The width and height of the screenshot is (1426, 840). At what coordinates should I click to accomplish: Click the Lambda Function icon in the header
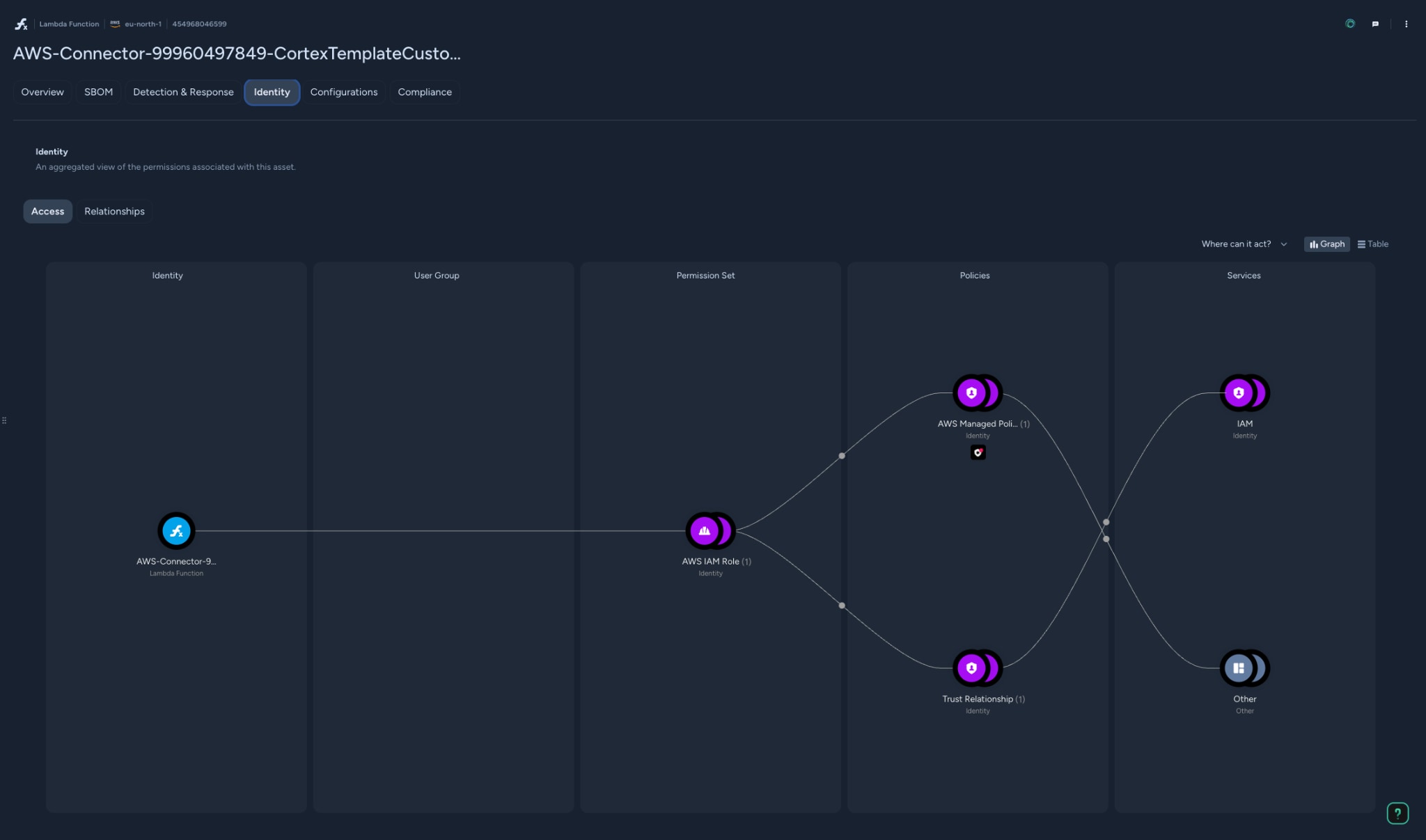click(x=20, y=24)
